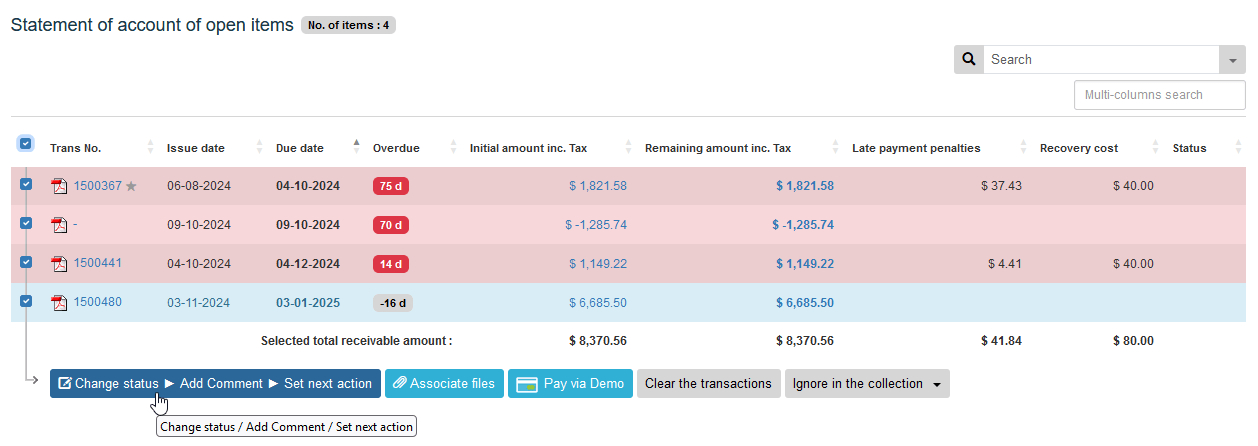Sort by Trans No. column arrows
The image size is (1258, 446).
pos(150,148)
